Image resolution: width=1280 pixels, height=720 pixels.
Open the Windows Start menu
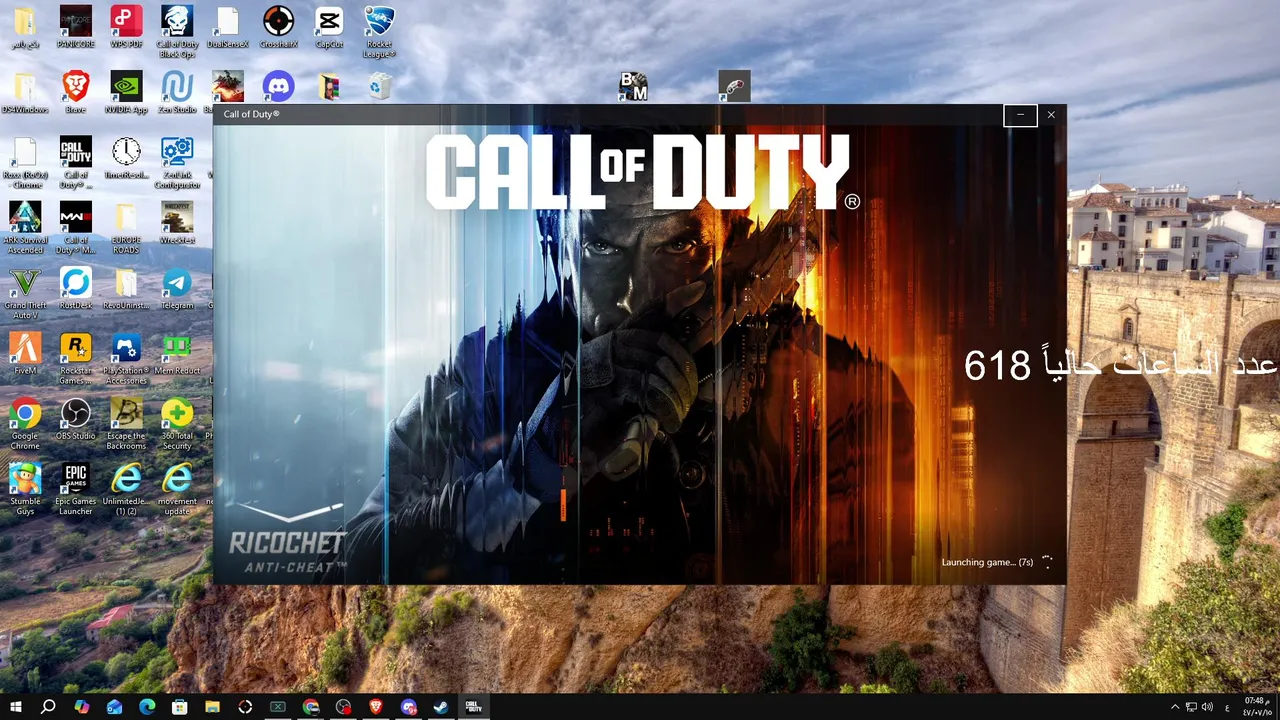coord(16,706)
